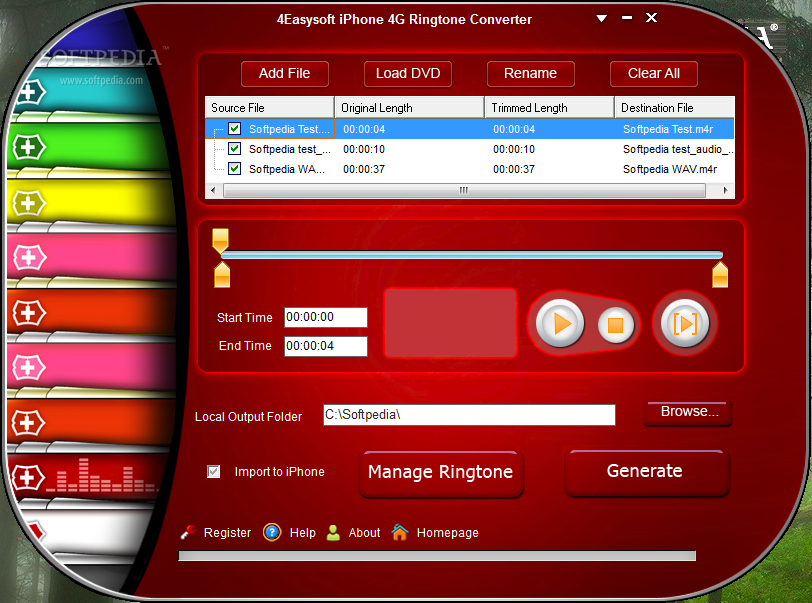Screen dimensions: 812x603
Task: Click the Local Output Folder path field
Action: pos(469,415)
